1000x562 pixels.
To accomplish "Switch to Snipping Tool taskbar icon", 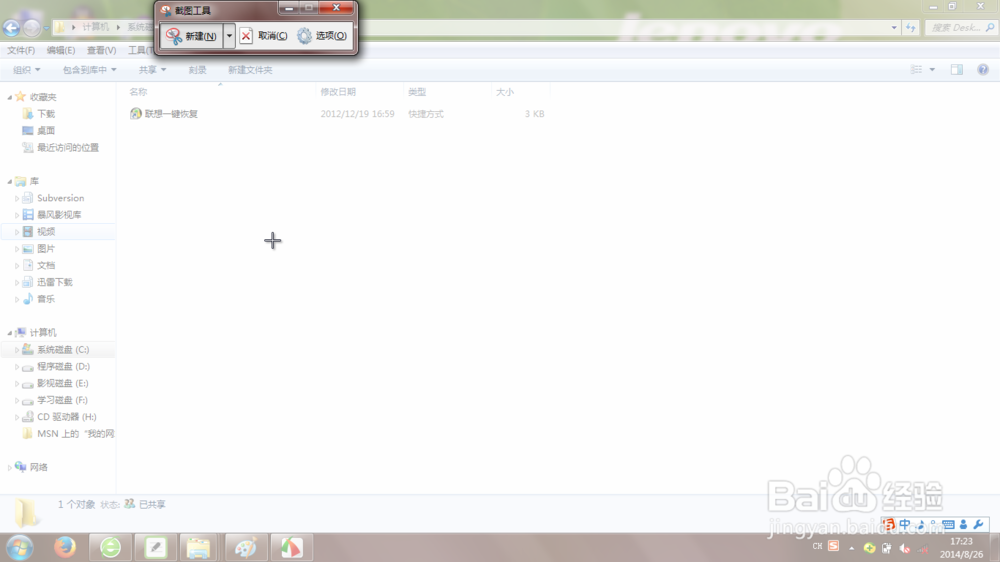I will point(291,547).
